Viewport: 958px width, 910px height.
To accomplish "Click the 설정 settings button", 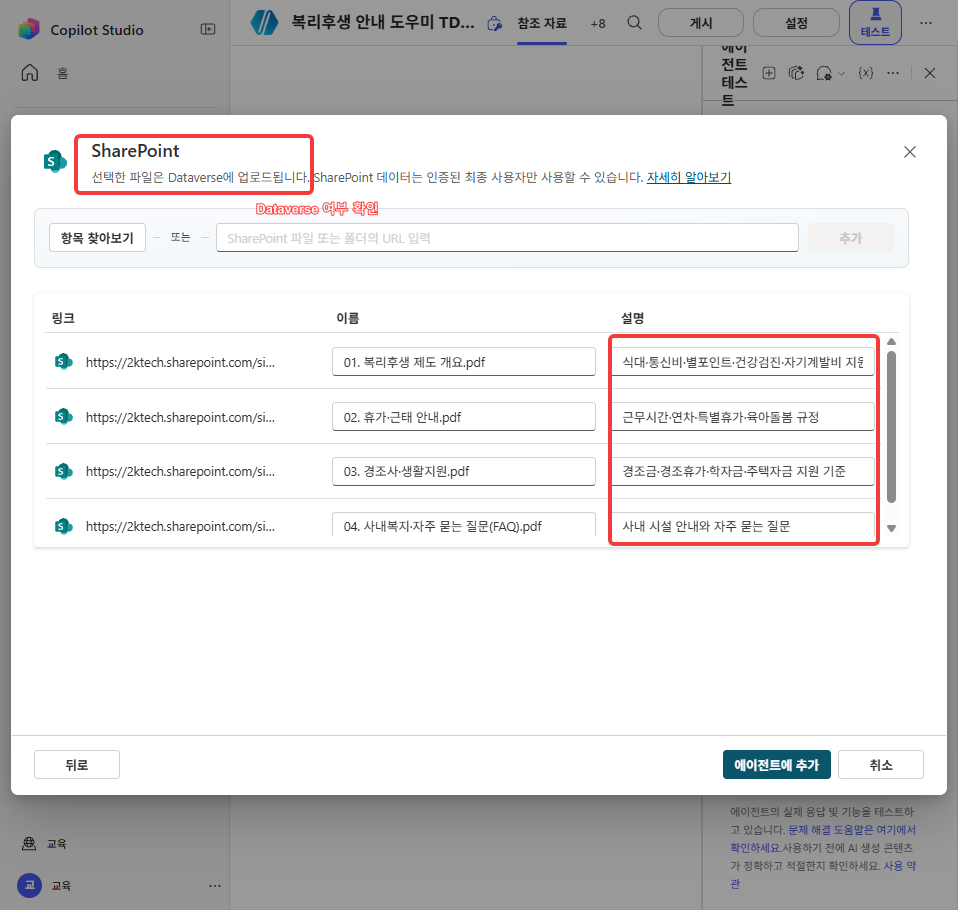I will [x=796, y=23].
